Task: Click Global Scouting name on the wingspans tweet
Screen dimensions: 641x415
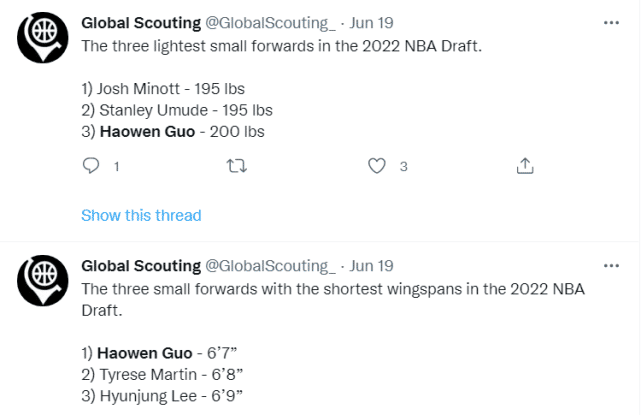Action: click(x=140, y=265)
